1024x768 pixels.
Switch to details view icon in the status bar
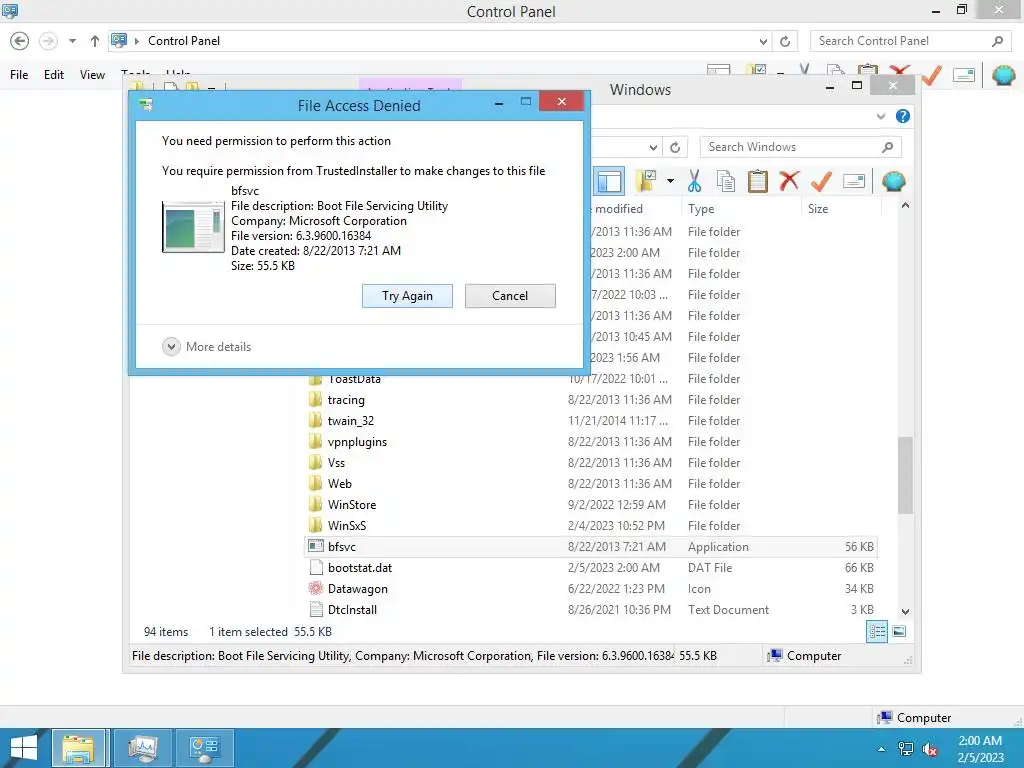(876, 632)
